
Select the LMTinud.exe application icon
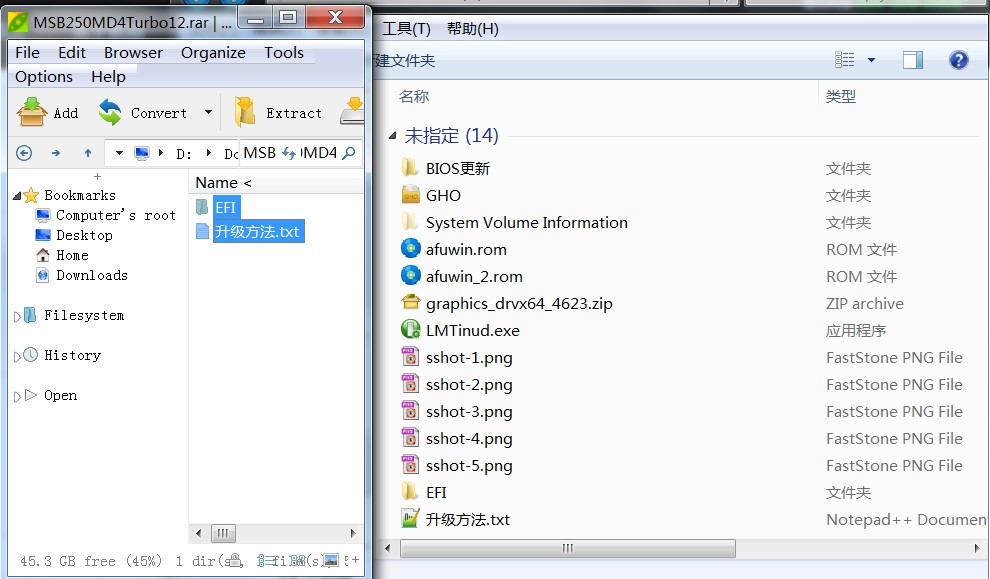point(410,329)
